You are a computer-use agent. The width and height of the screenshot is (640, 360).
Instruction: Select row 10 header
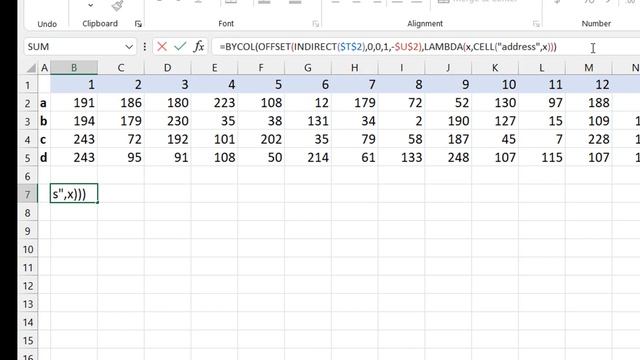(28, 249)
